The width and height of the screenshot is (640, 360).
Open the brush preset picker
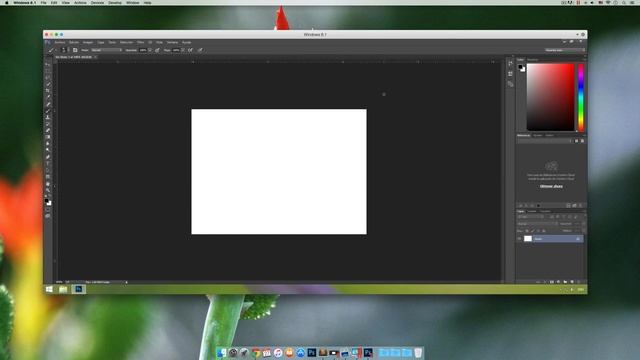(x=64, y=50)
